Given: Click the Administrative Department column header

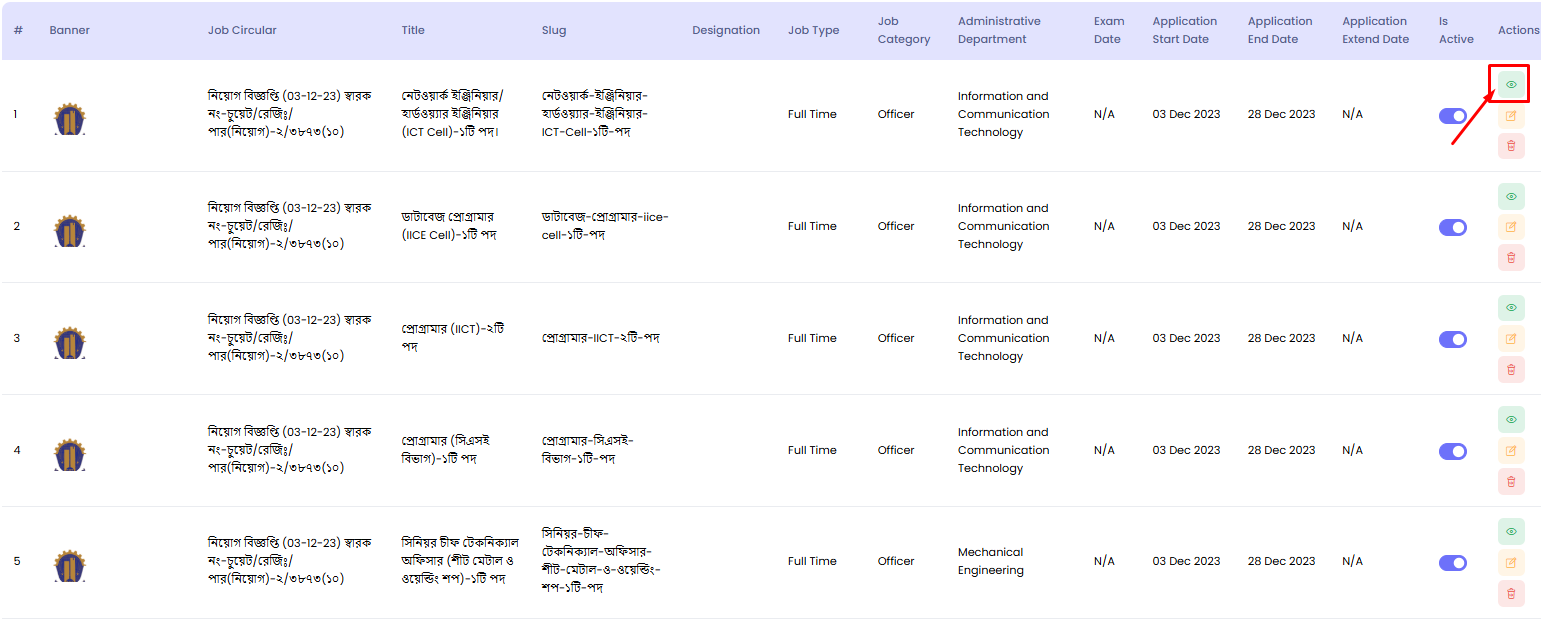Looking at the screenshot, I should click(998, 30).
